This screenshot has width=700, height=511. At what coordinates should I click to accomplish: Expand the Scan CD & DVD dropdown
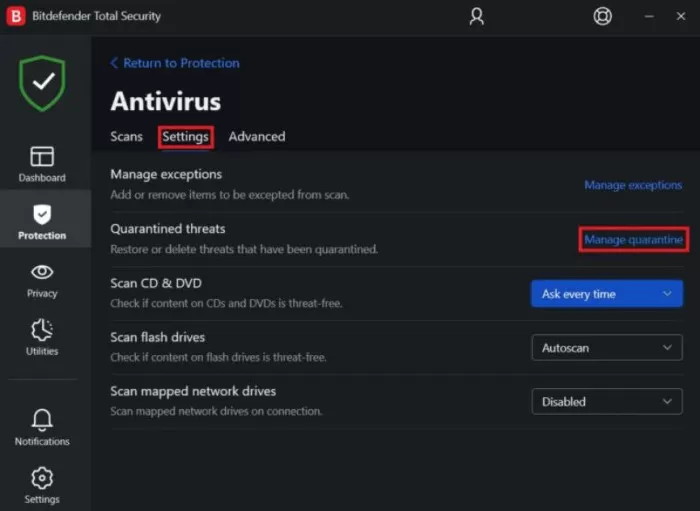tap(607, 294)
